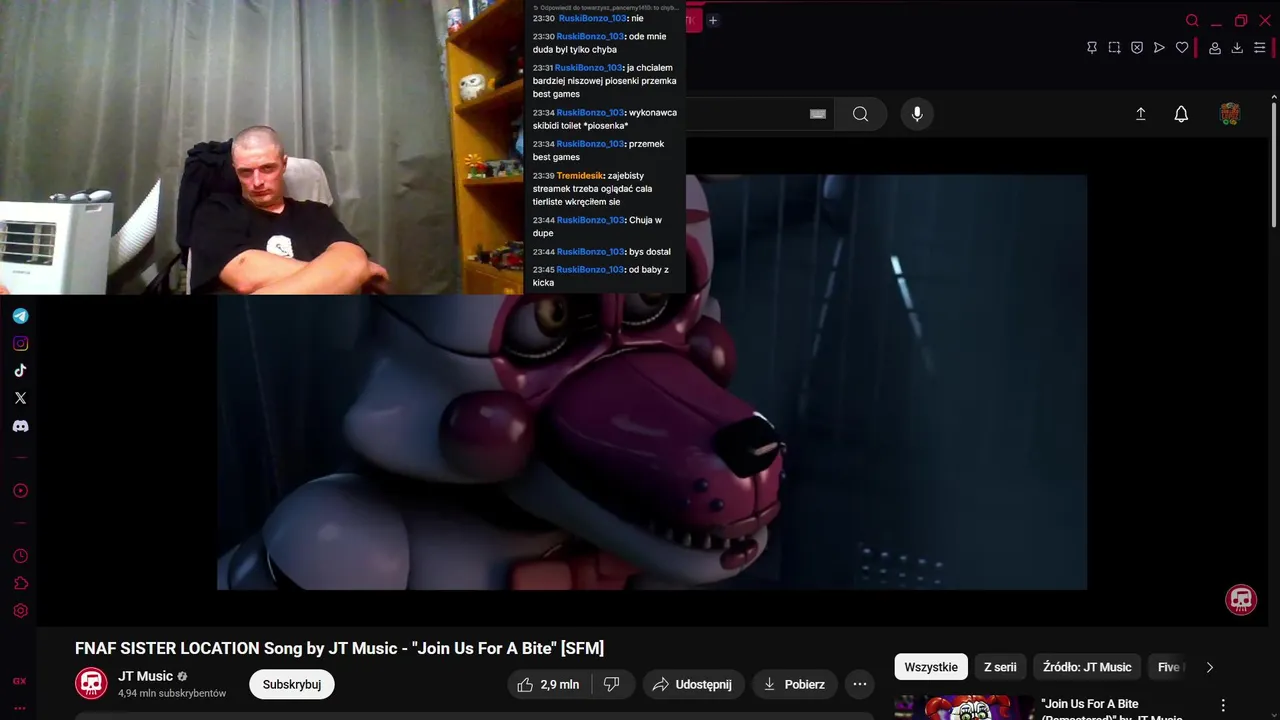Open JT Music channel avatar below video

tap(91, 683)
